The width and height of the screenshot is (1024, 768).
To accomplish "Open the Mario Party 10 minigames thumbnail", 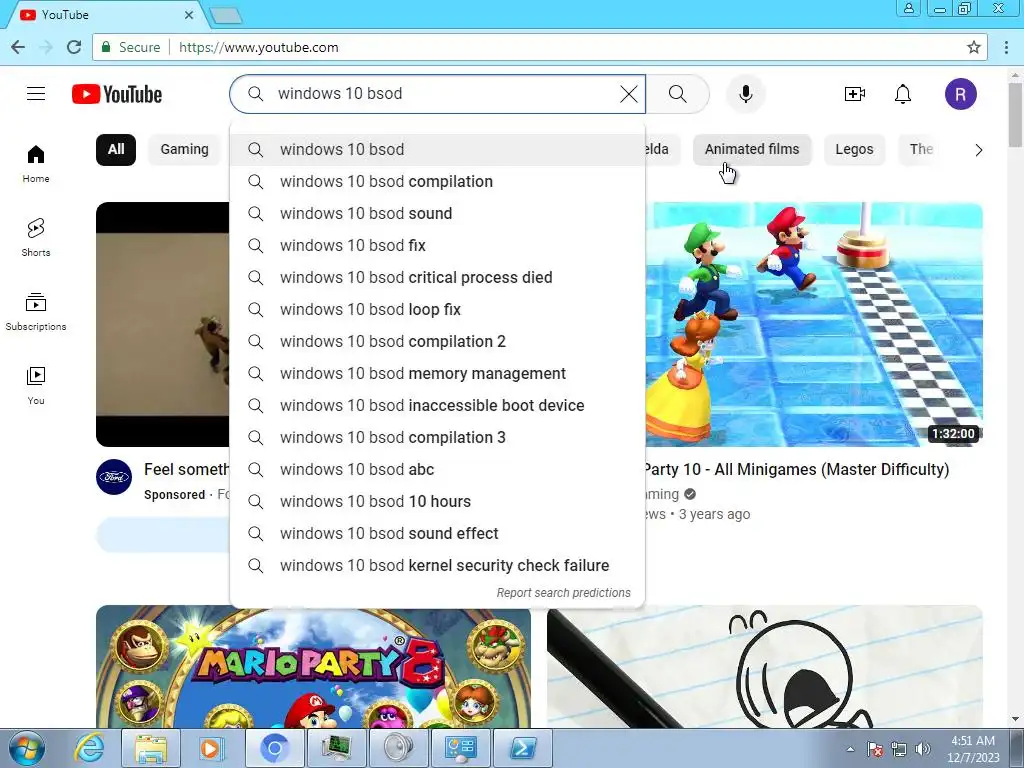I will (x=814, y=325).
